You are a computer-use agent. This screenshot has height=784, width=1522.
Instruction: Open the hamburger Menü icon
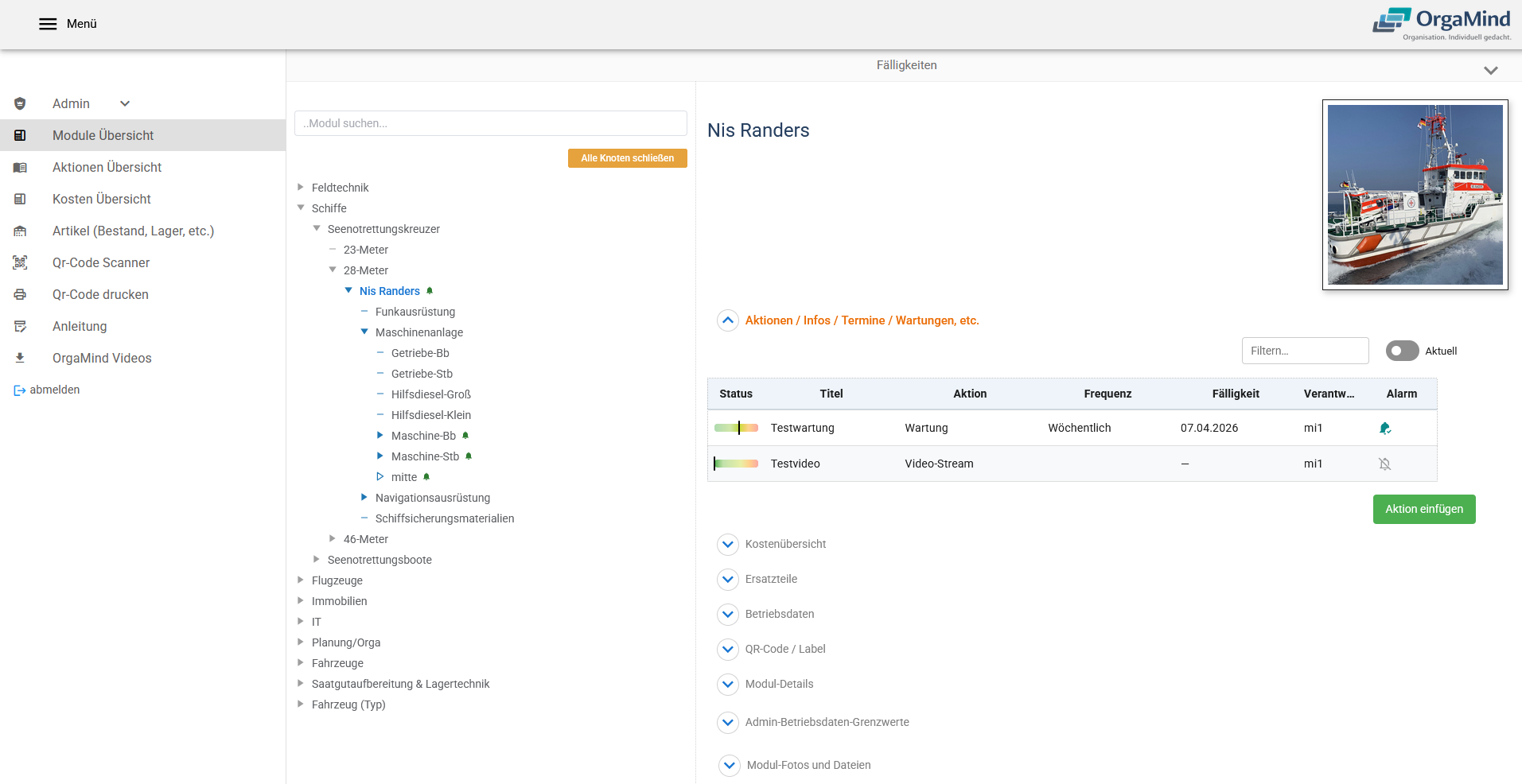[x=48, y=24]
